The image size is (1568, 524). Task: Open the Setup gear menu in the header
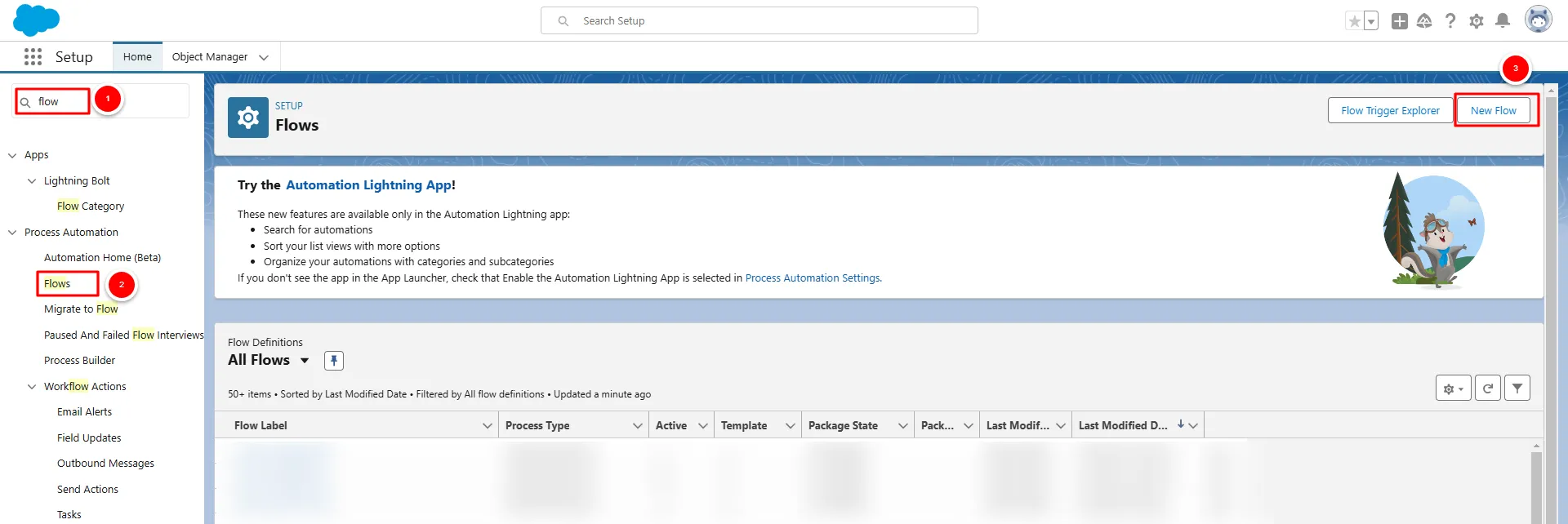point(1477,21)
